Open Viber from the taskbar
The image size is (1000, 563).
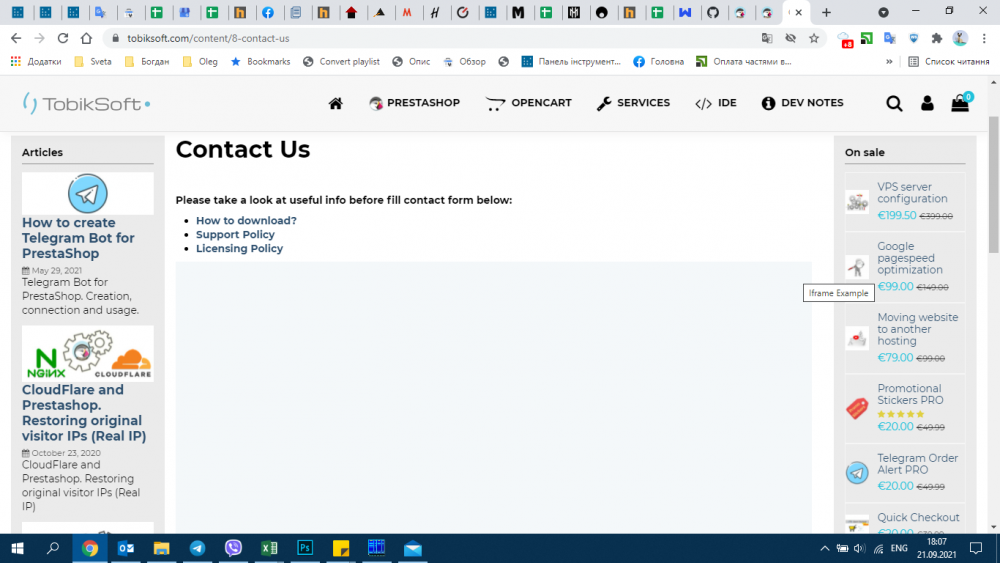[x=233, y=548]
